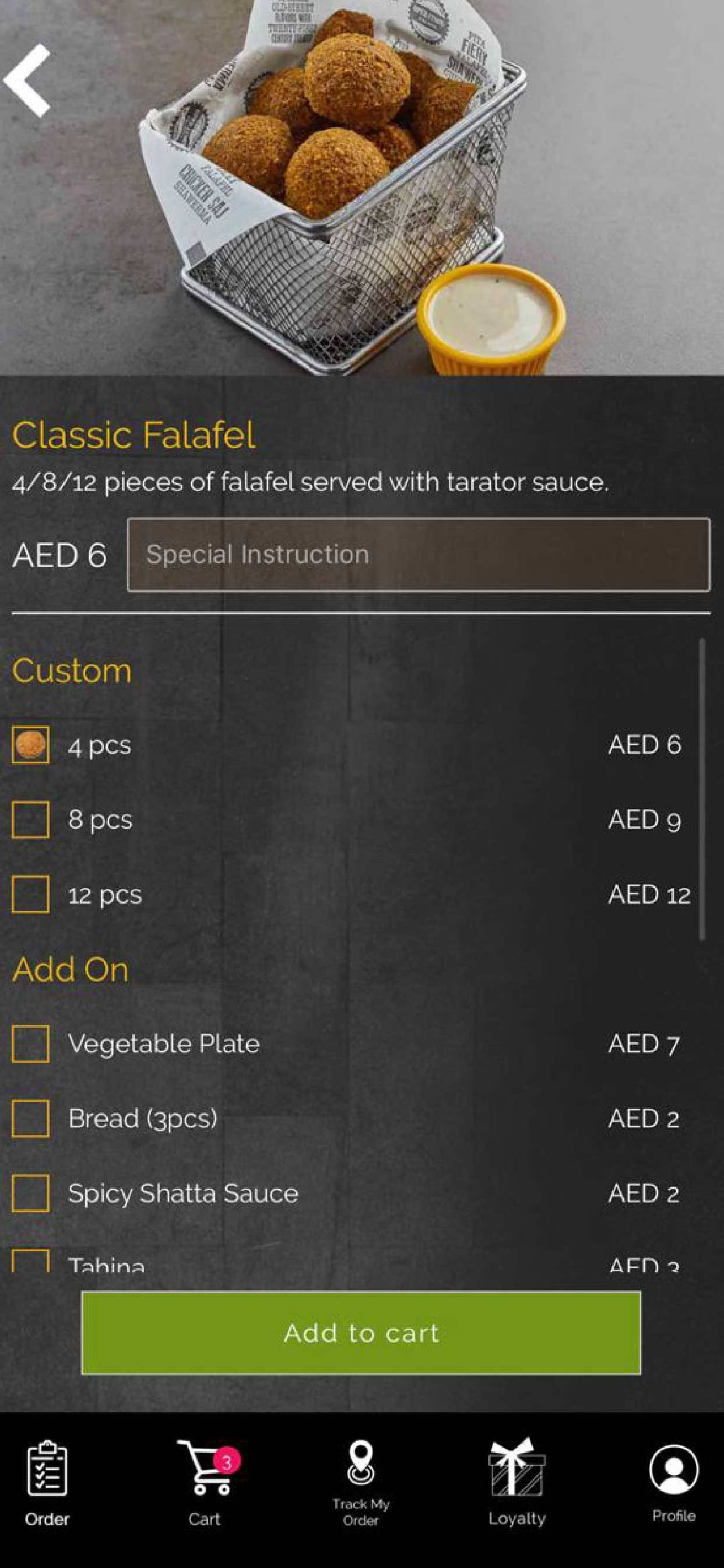Click the options list scrollbar
724x1568 pixels.
click(x=702, y=789)
